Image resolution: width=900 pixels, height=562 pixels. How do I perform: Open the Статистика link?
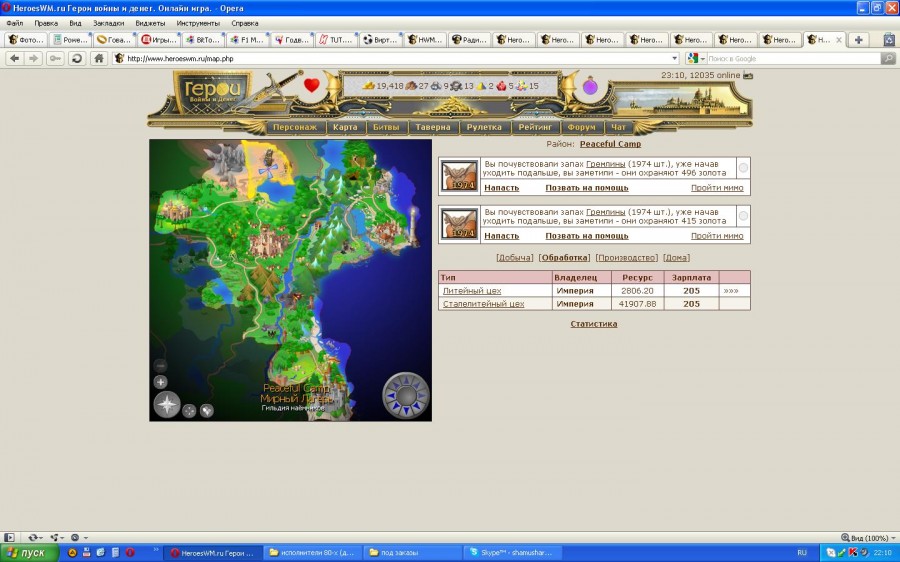pos(593,324)
